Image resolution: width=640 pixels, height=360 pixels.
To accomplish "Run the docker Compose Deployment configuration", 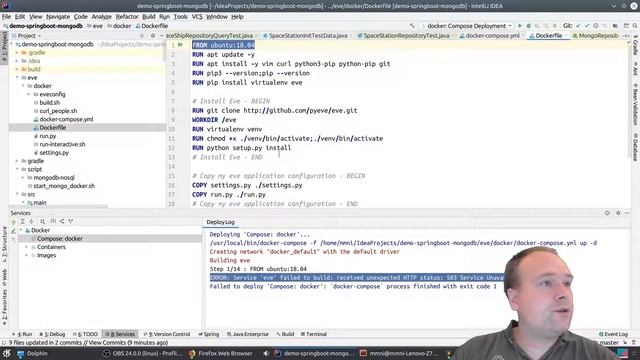I will (520, 26).
